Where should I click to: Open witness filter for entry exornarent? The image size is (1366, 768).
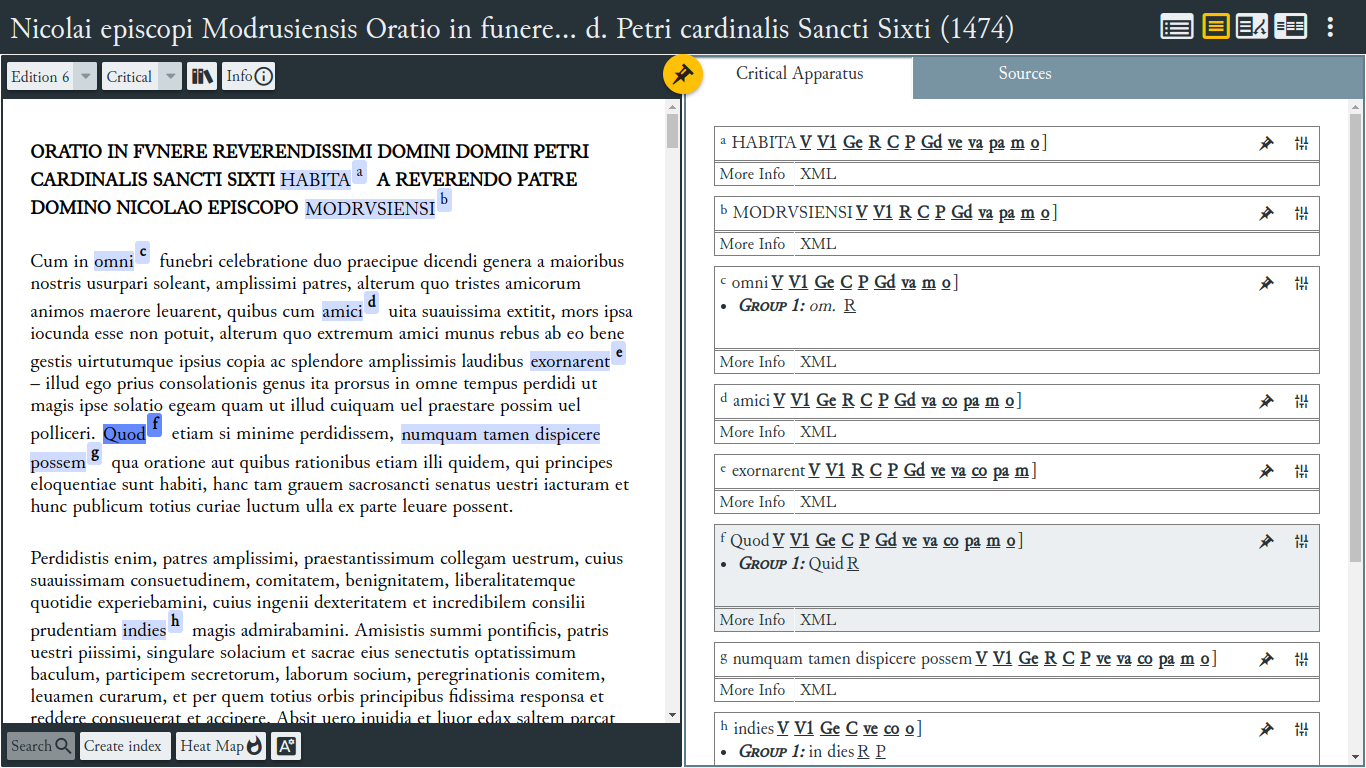1301,471
